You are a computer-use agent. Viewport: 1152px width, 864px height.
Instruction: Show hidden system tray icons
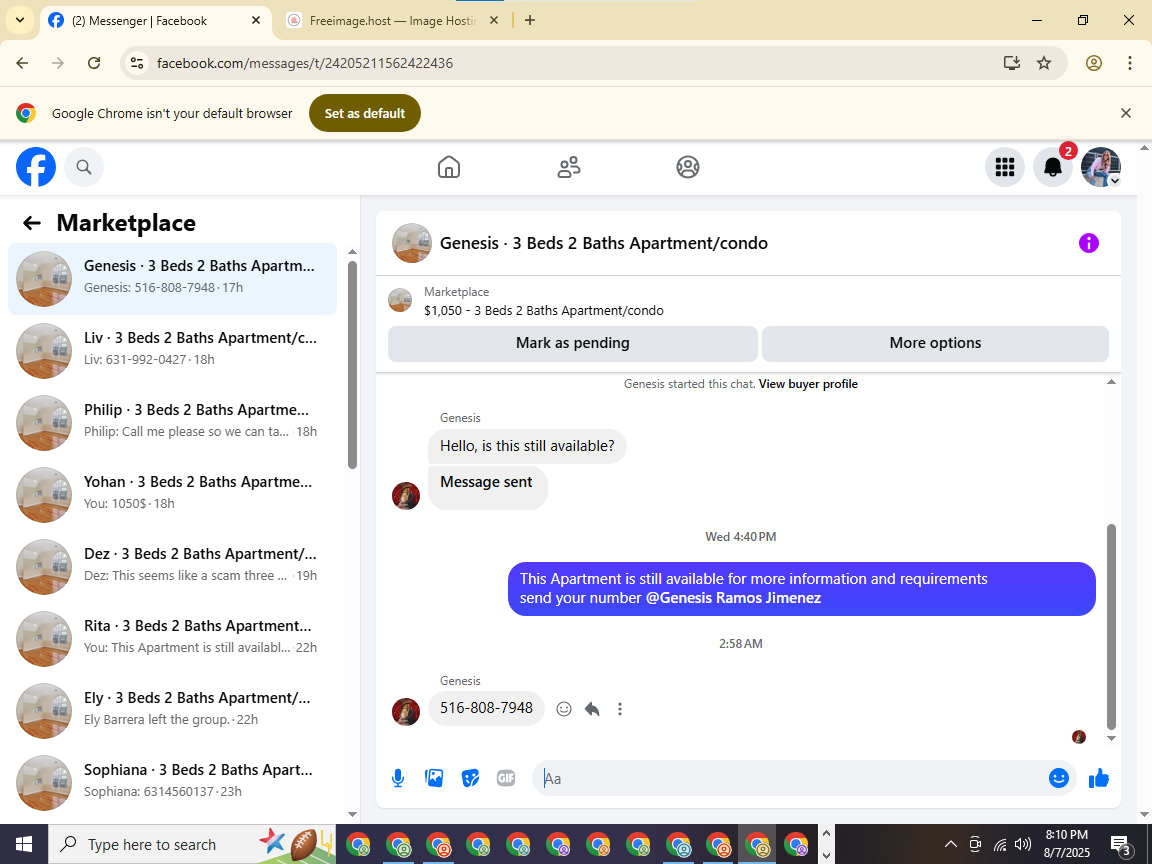click(x=951, y=844)
